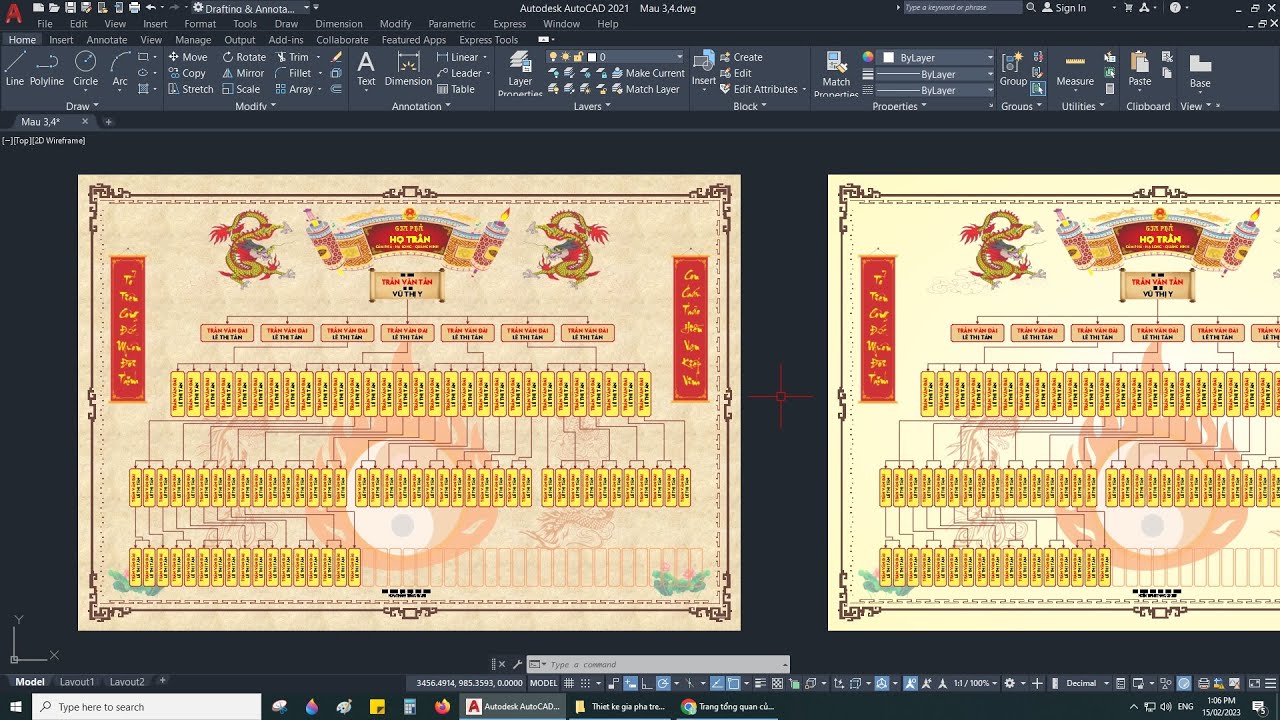Select the Circle tool
Image resolution: width=1280 pixels, height=720 pixels.
pos(86,69)
